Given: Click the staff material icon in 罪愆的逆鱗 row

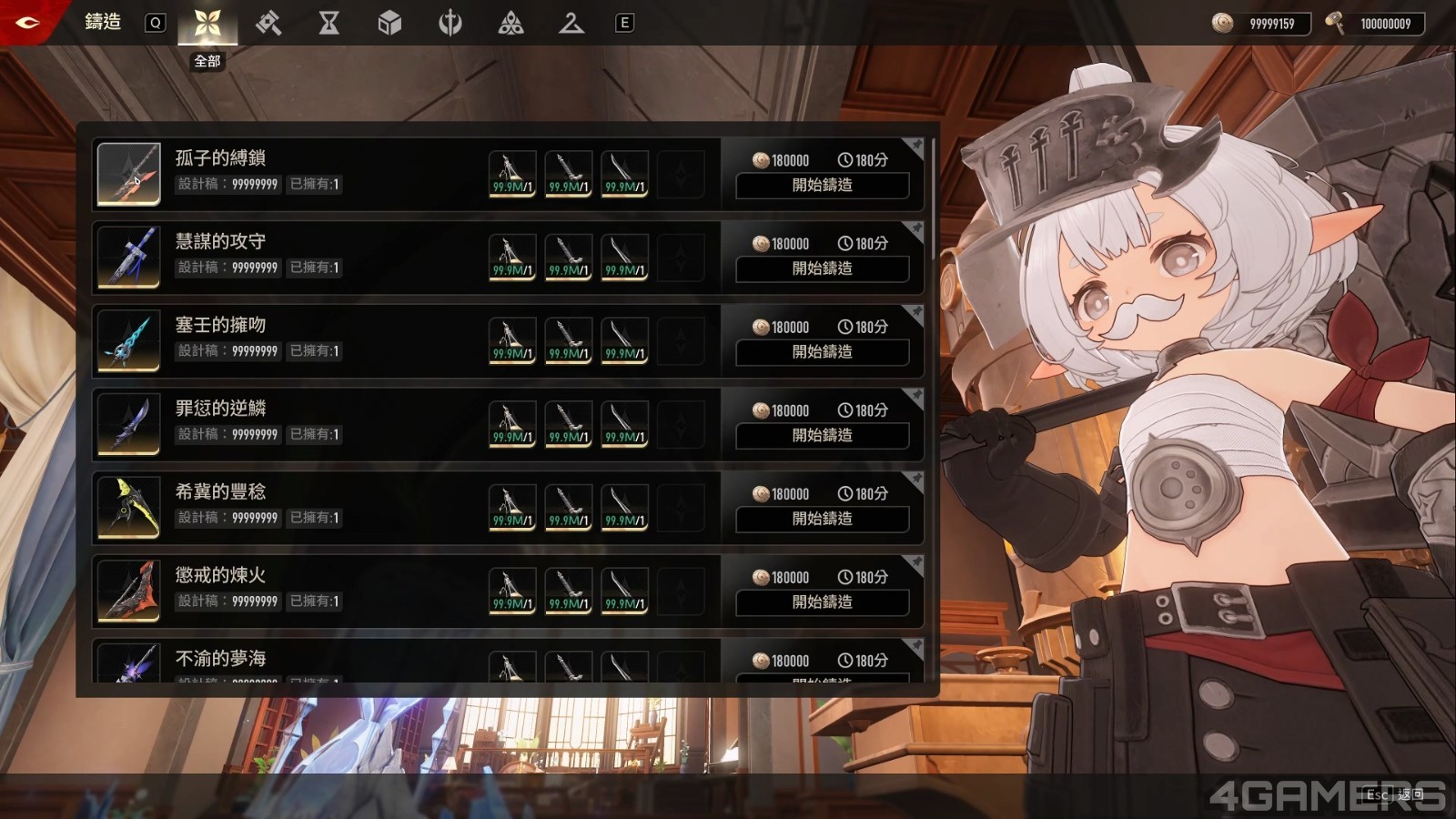Looking at the screenshot, I should tap(512, 424).
